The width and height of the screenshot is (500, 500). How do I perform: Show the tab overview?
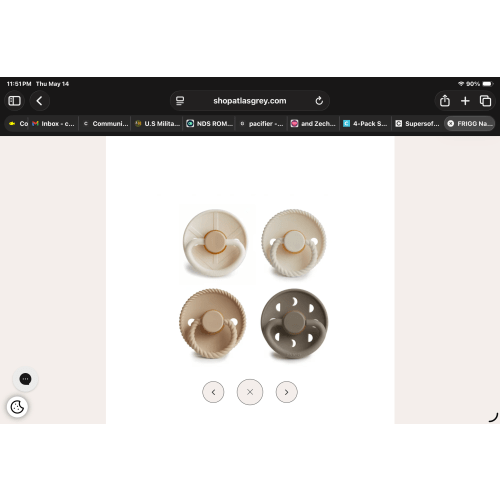[485, 101]
